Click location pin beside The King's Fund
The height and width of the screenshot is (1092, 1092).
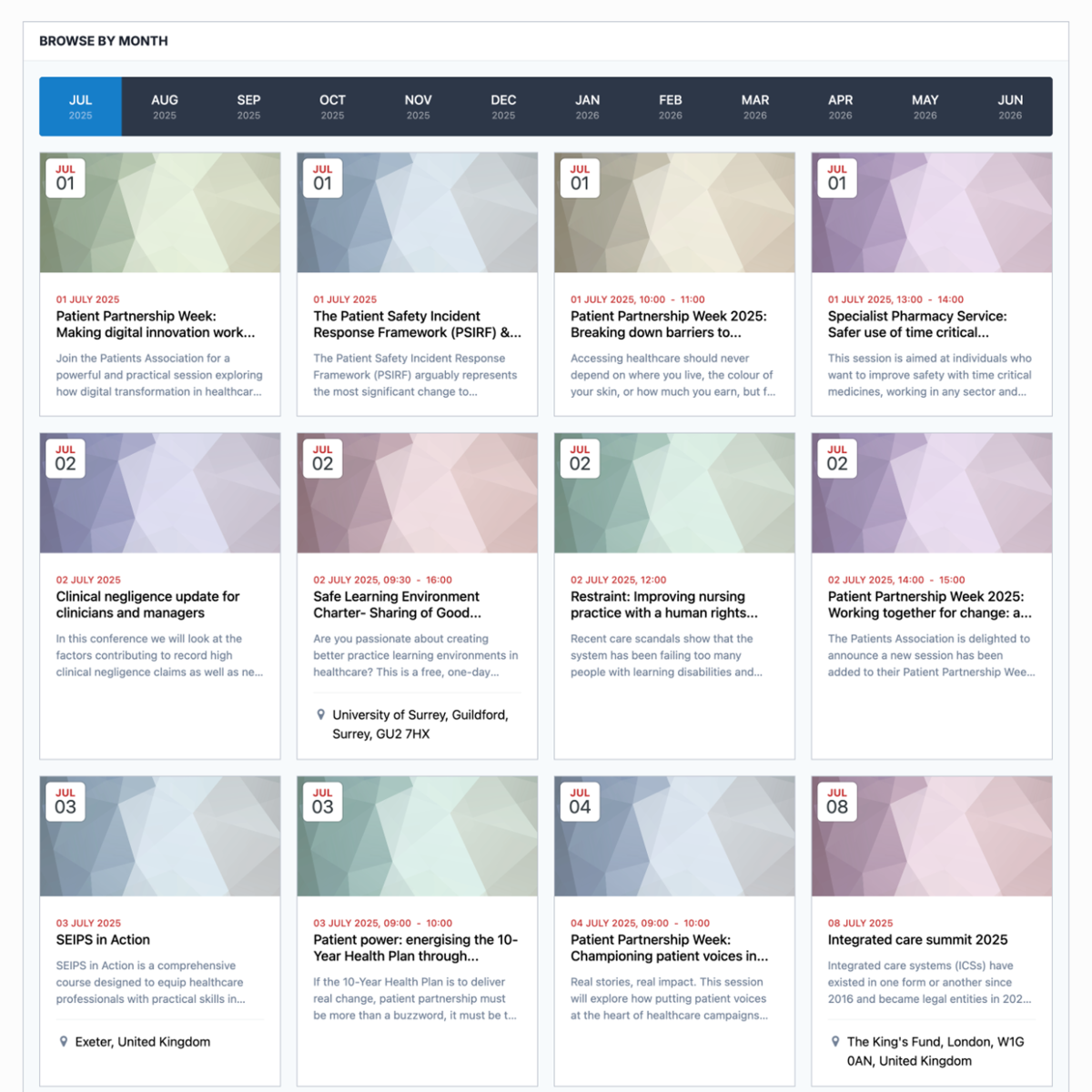click(x=835, y=1042)
